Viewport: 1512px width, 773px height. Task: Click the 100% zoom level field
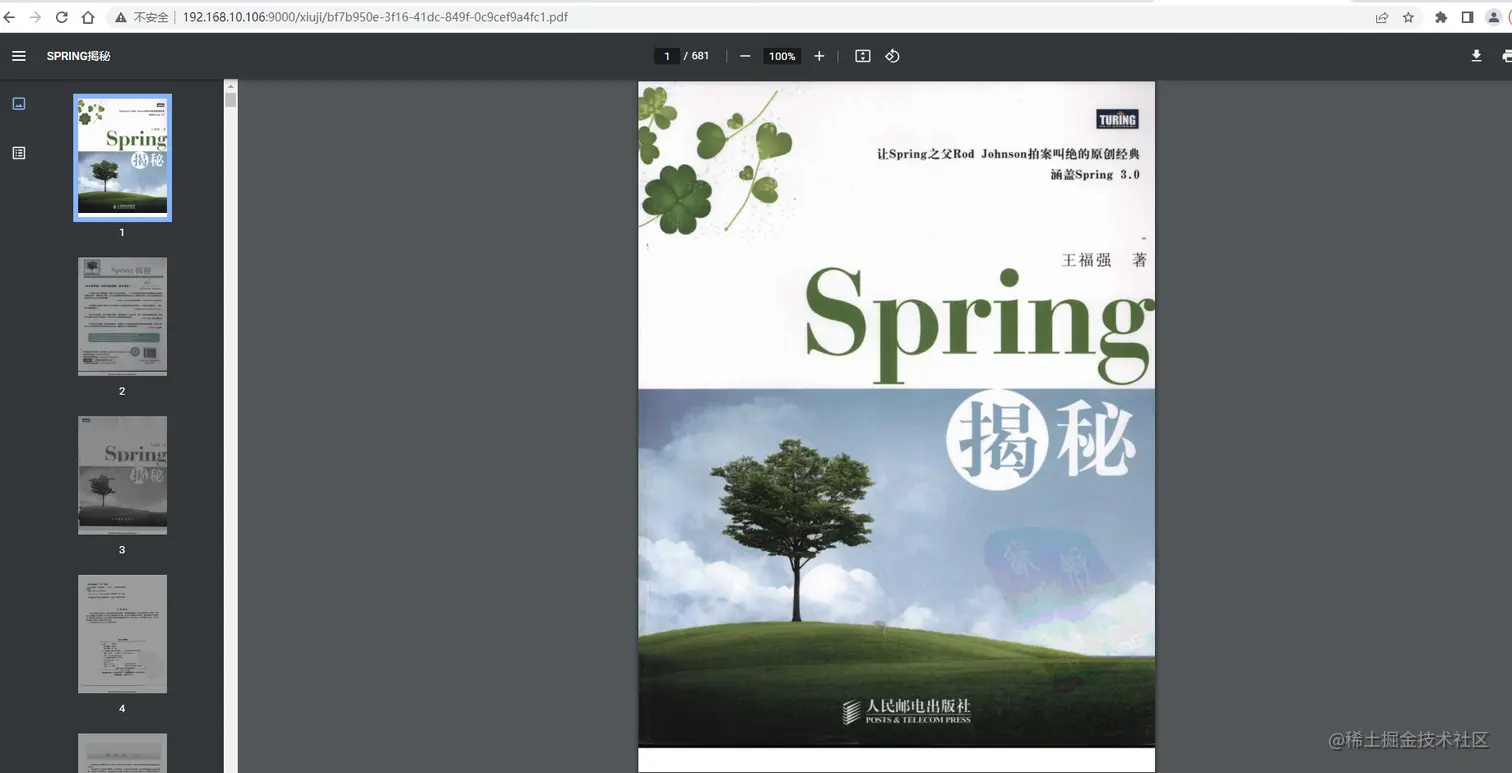pos(782,56)
